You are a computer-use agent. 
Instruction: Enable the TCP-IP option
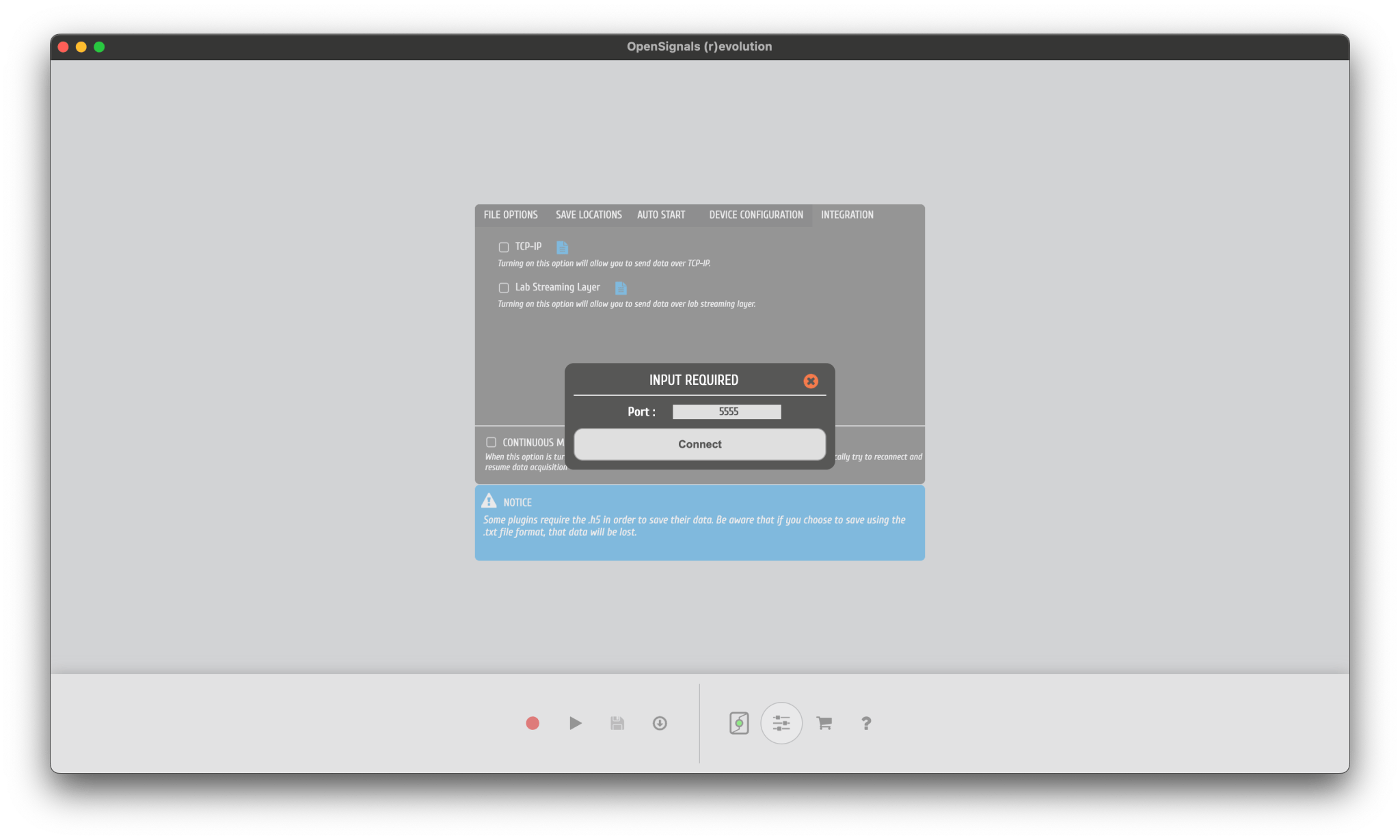pos(504,247)
